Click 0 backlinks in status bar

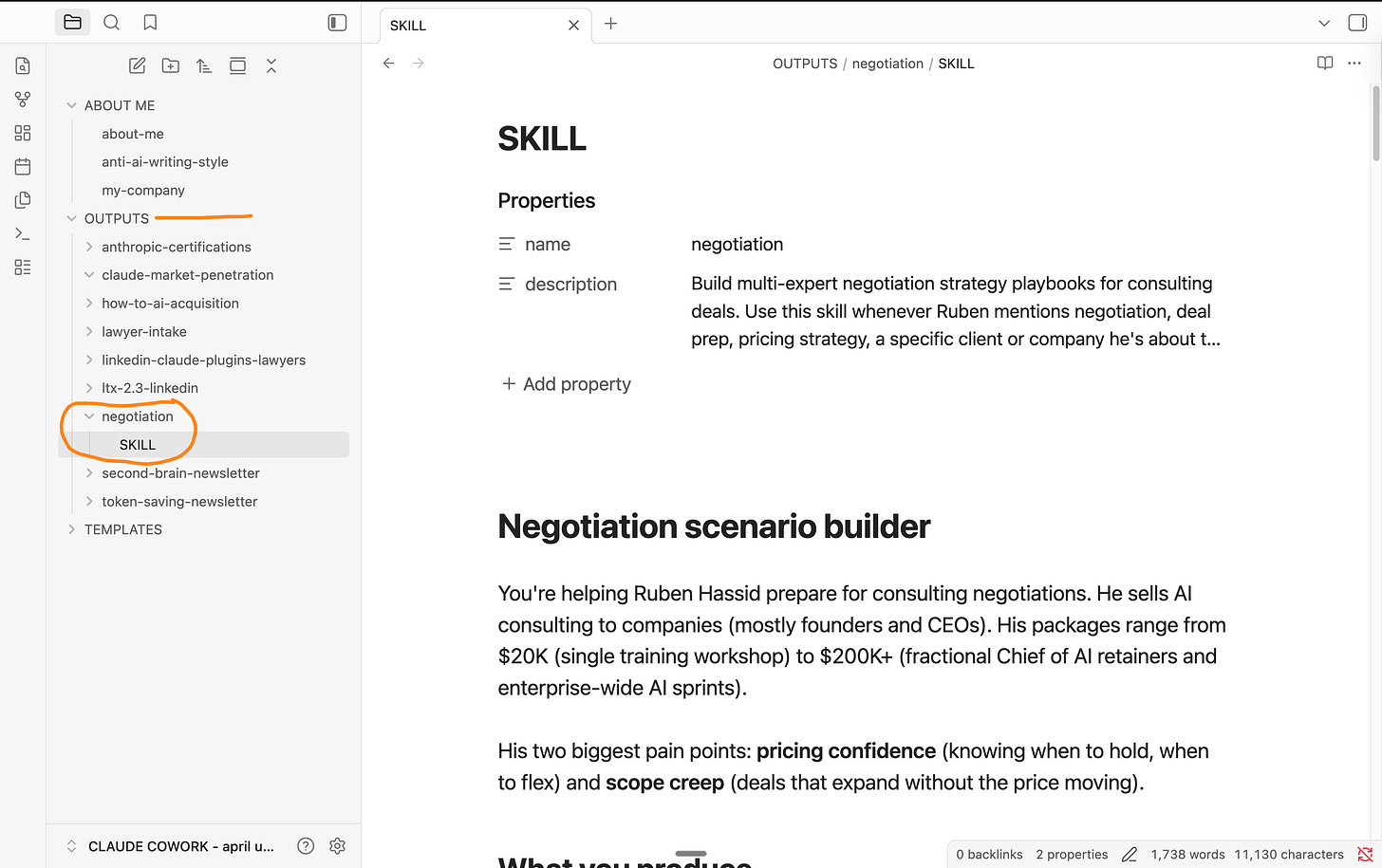click(989, 855)
